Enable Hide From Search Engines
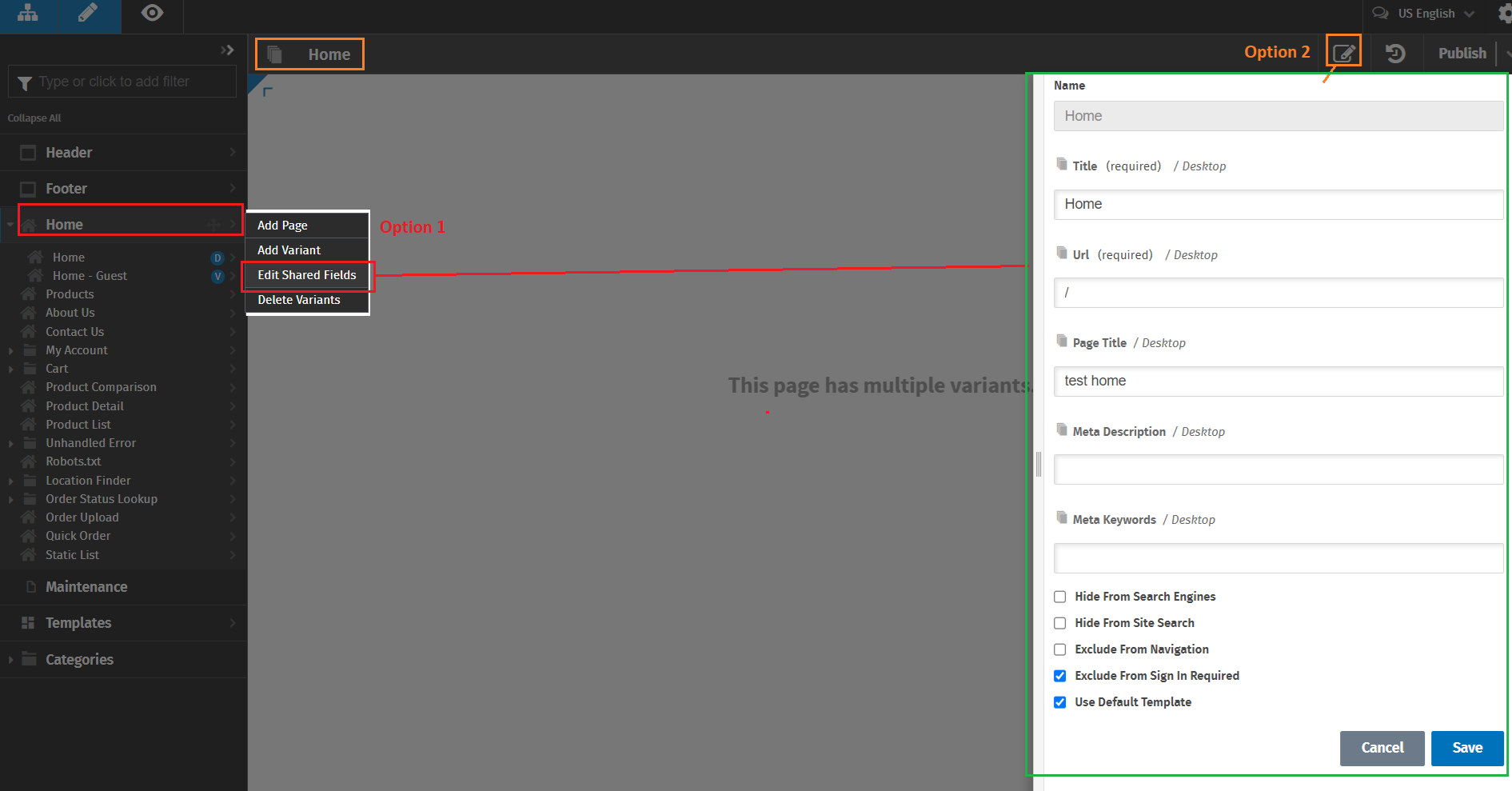 pyautogui.click(x=1059, y=597)
